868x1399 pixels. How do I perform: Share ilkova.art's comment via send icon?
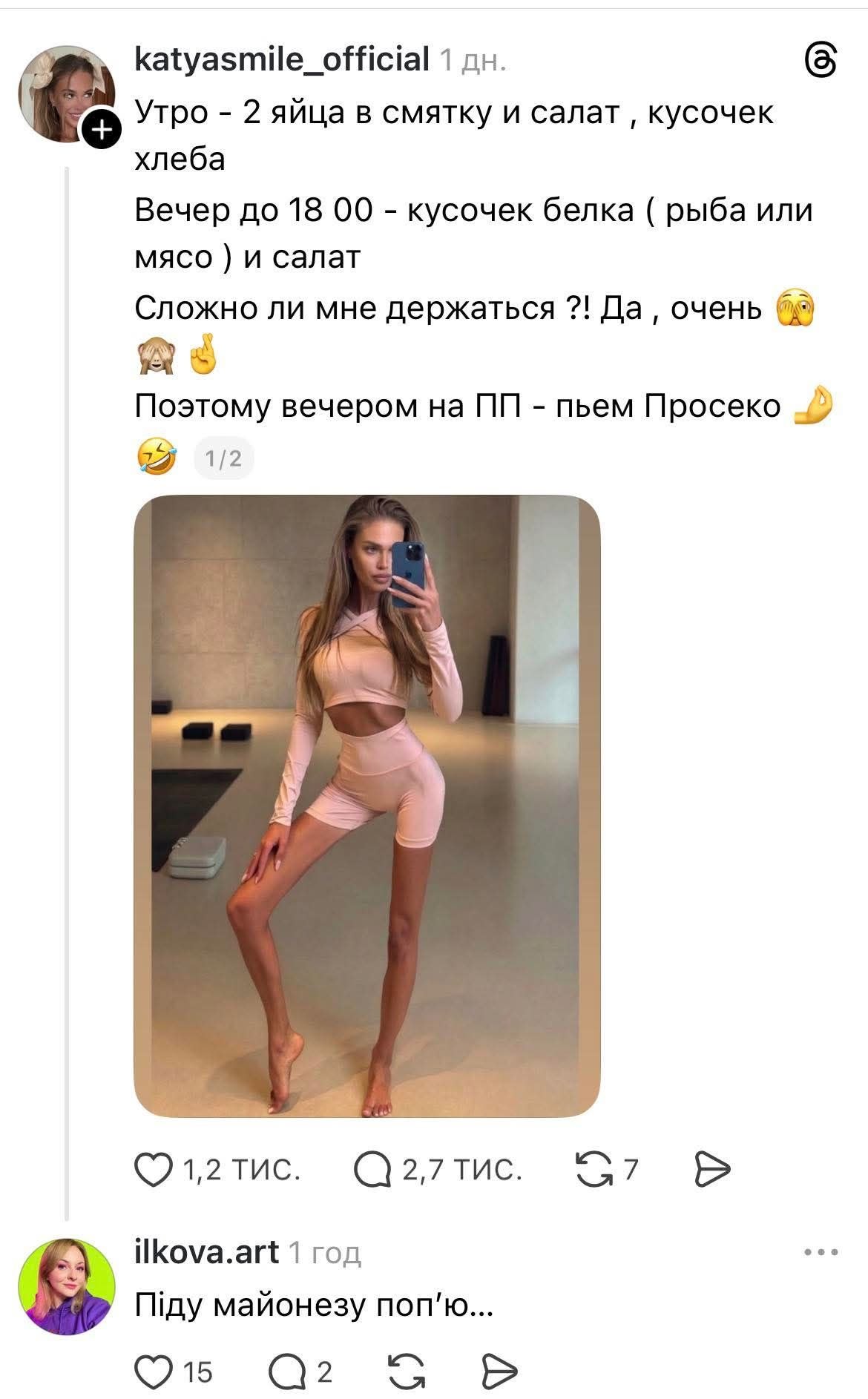click(x=499, y=1372)
